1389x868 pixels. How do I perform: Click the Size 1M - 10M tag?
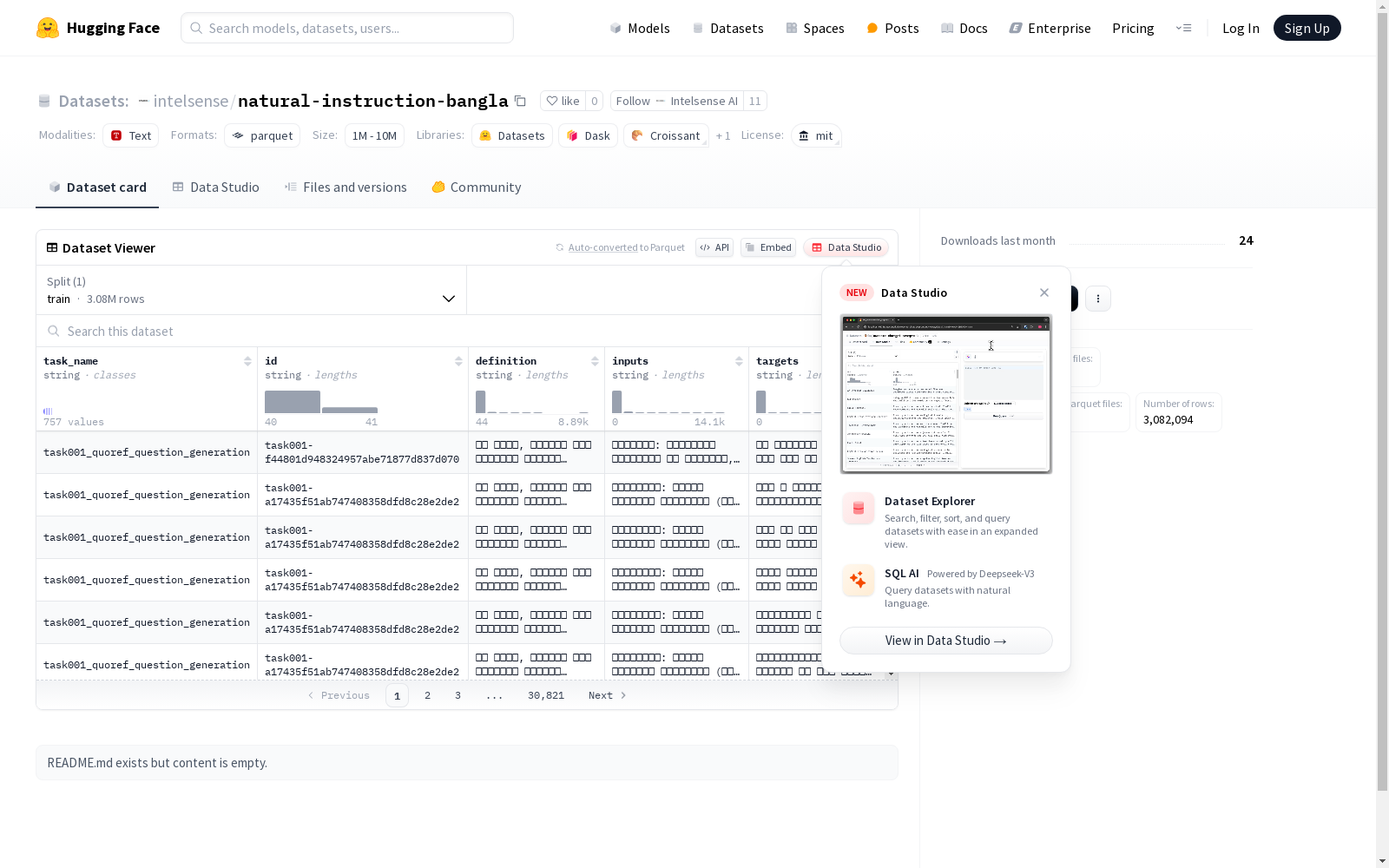pos(374,135)
